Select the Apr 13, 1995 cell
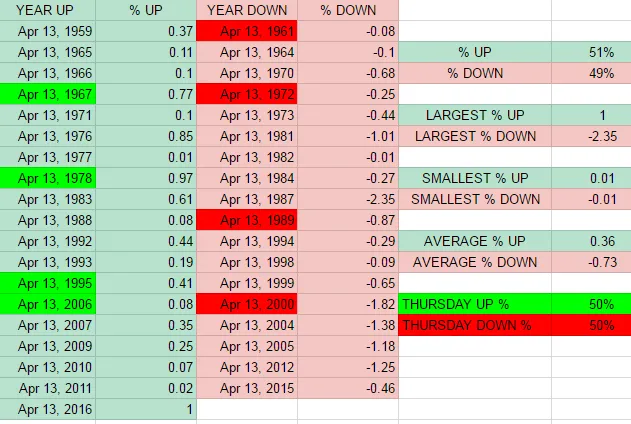The width and height of the screenshot is (631, 424). click(47, 283)
